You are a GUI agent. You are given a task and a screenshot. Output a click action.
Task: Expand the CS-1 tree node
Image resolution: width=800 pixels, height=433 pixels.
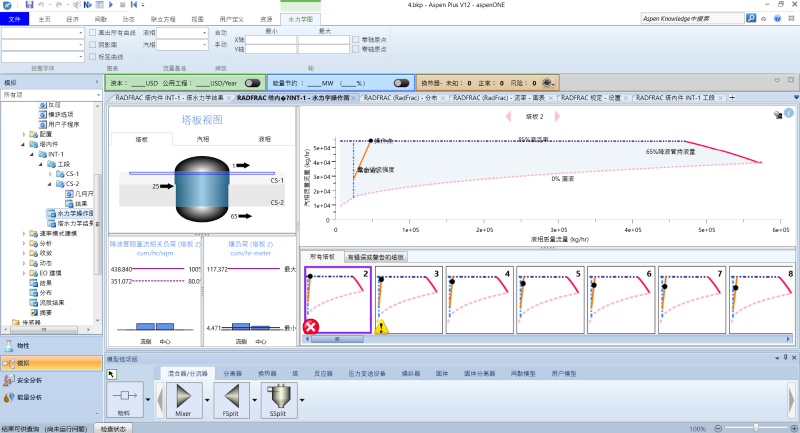[x=50, y=174]
